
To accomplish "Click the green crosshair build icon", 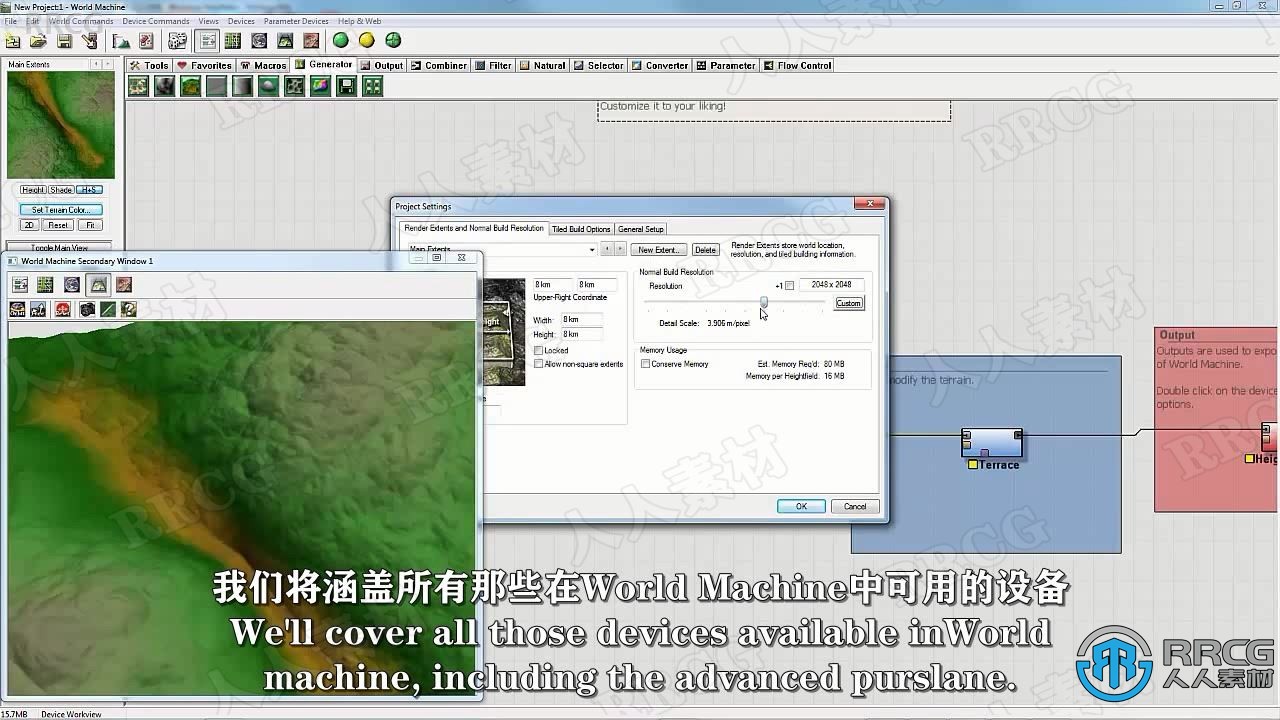I will coord(393,41).
